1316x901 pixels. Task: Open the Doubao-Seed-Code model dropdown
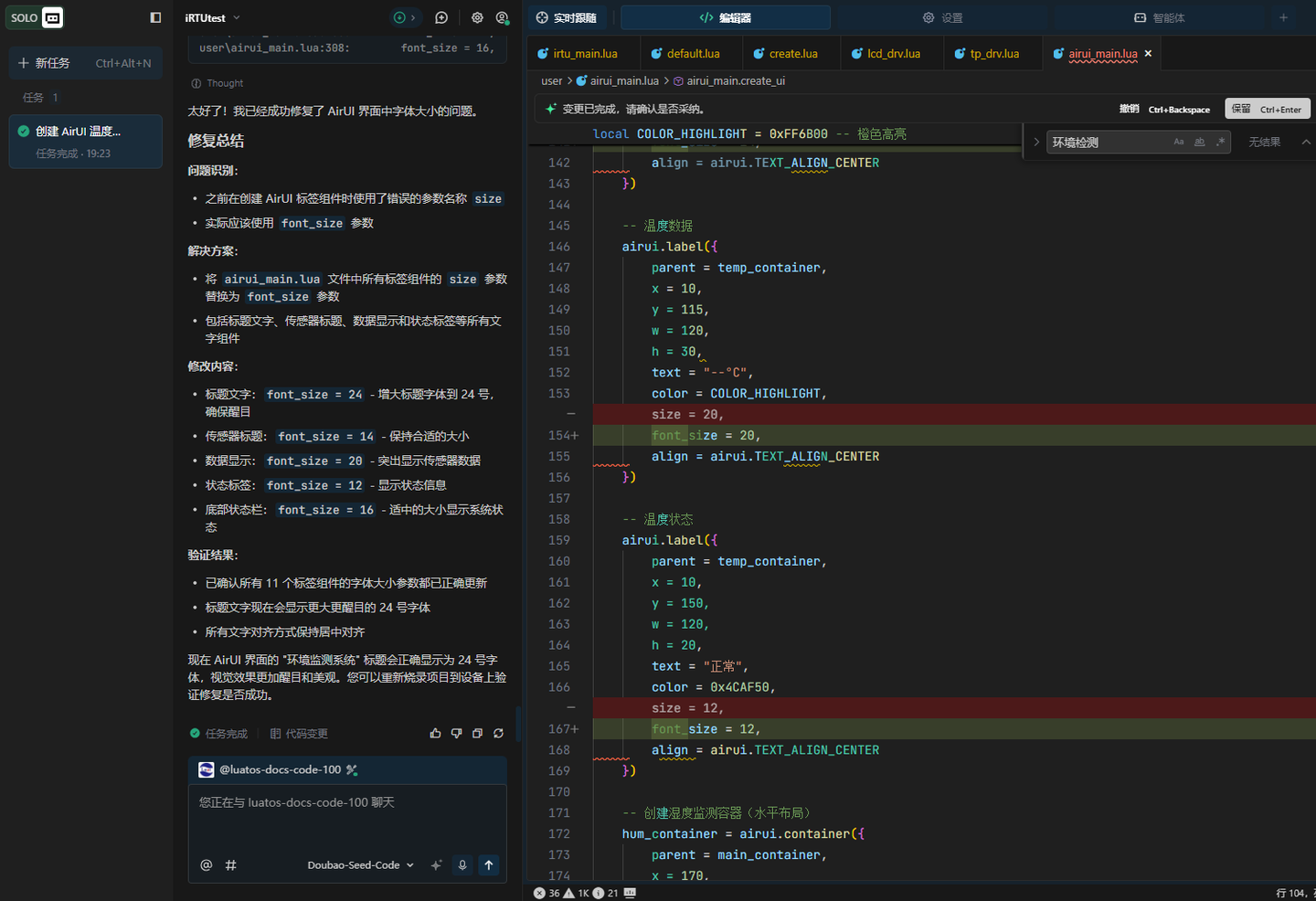[x=360, y=865]
